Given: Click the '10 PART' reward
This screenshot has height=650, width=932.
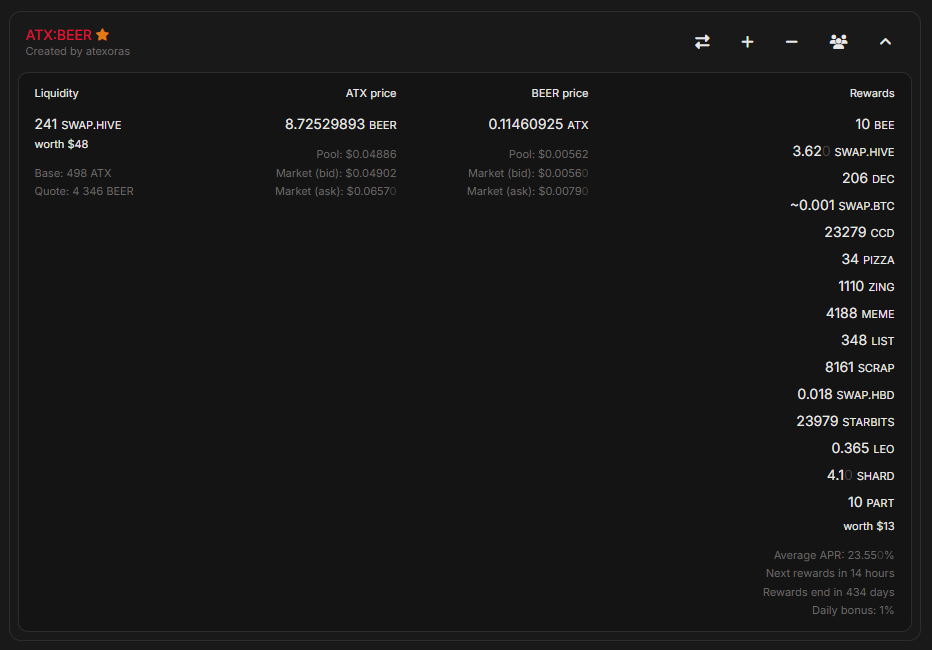Looking at the screenshot, I should [x=871, y=503].
